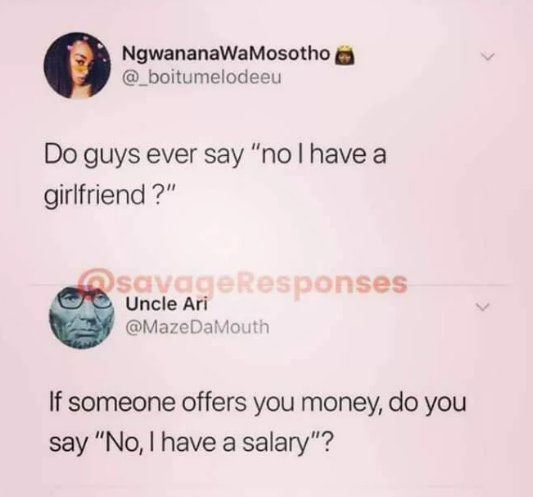533x497 pixels.
Task: Expand the options chevron on Uncle Ari's reply
Action: coord(482,307)
